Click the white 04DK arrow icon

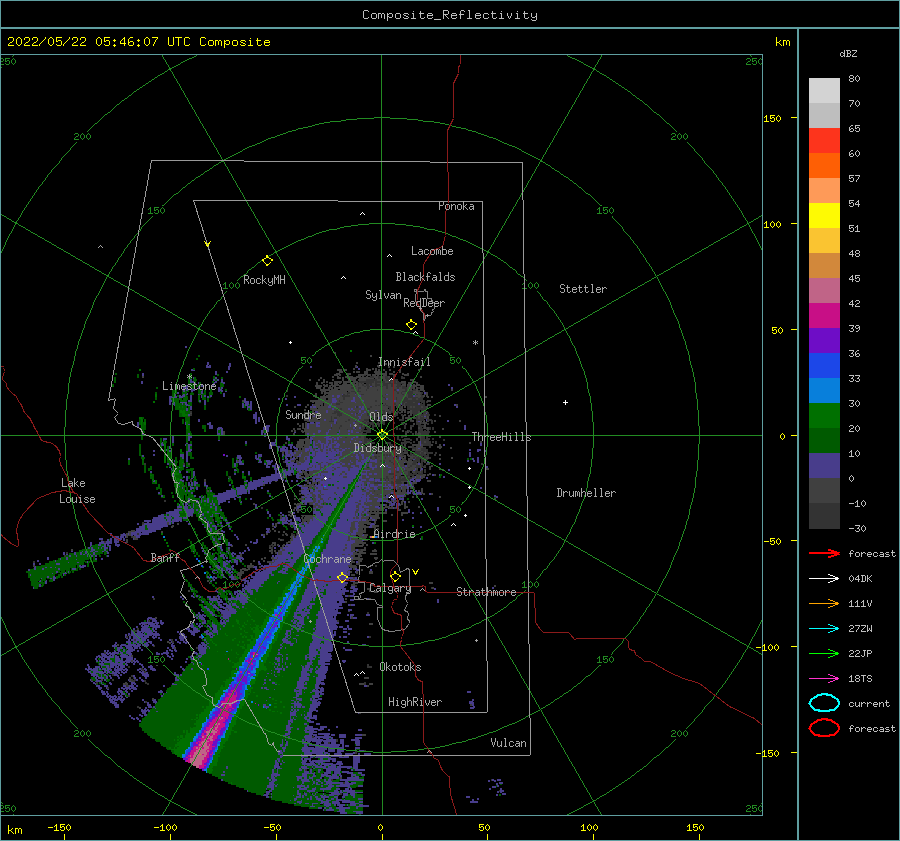(824, 579)
